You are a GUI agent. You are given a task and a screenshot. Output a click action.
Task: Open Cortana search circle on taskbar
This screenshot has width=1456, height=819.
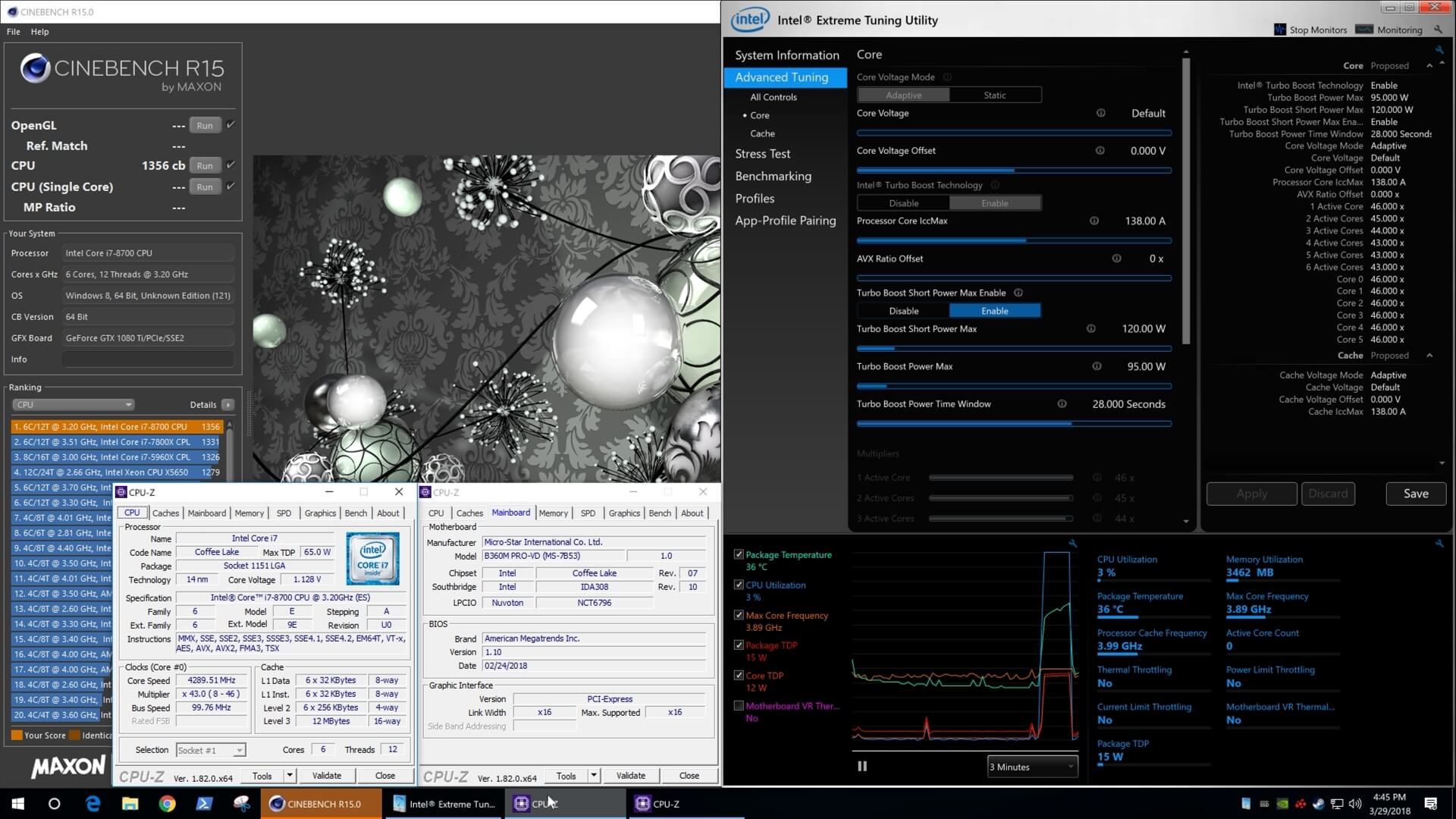[54, 803]
